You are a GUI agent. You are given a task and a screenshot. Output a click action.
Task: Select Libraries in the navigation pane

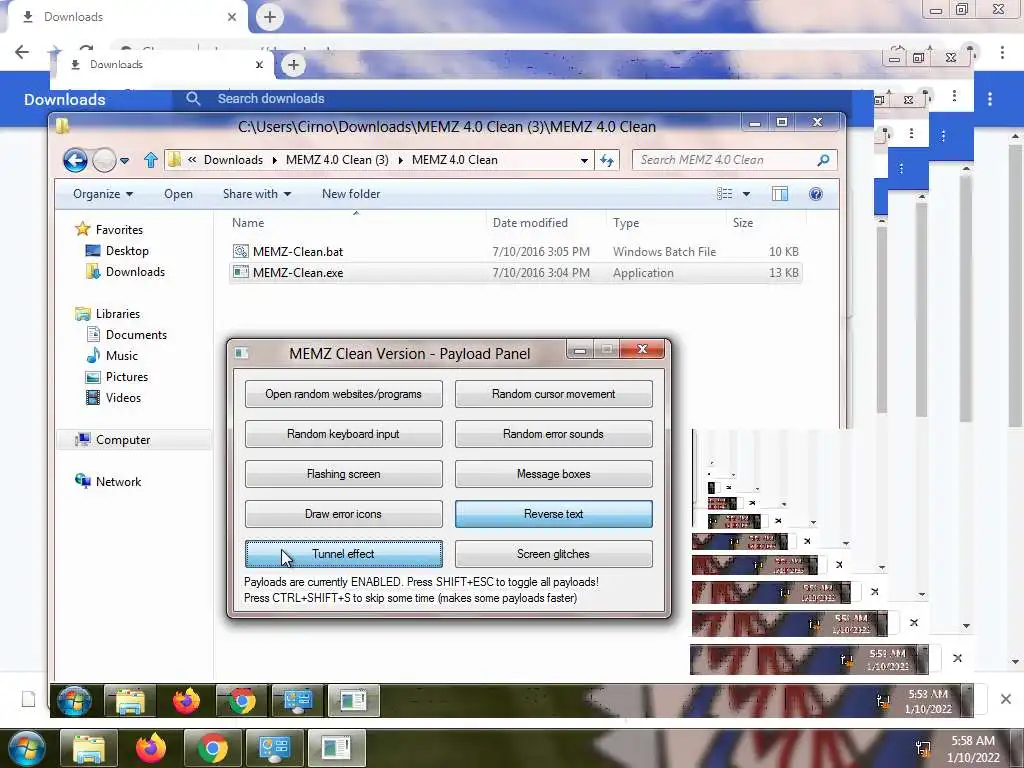click(118, 314)
